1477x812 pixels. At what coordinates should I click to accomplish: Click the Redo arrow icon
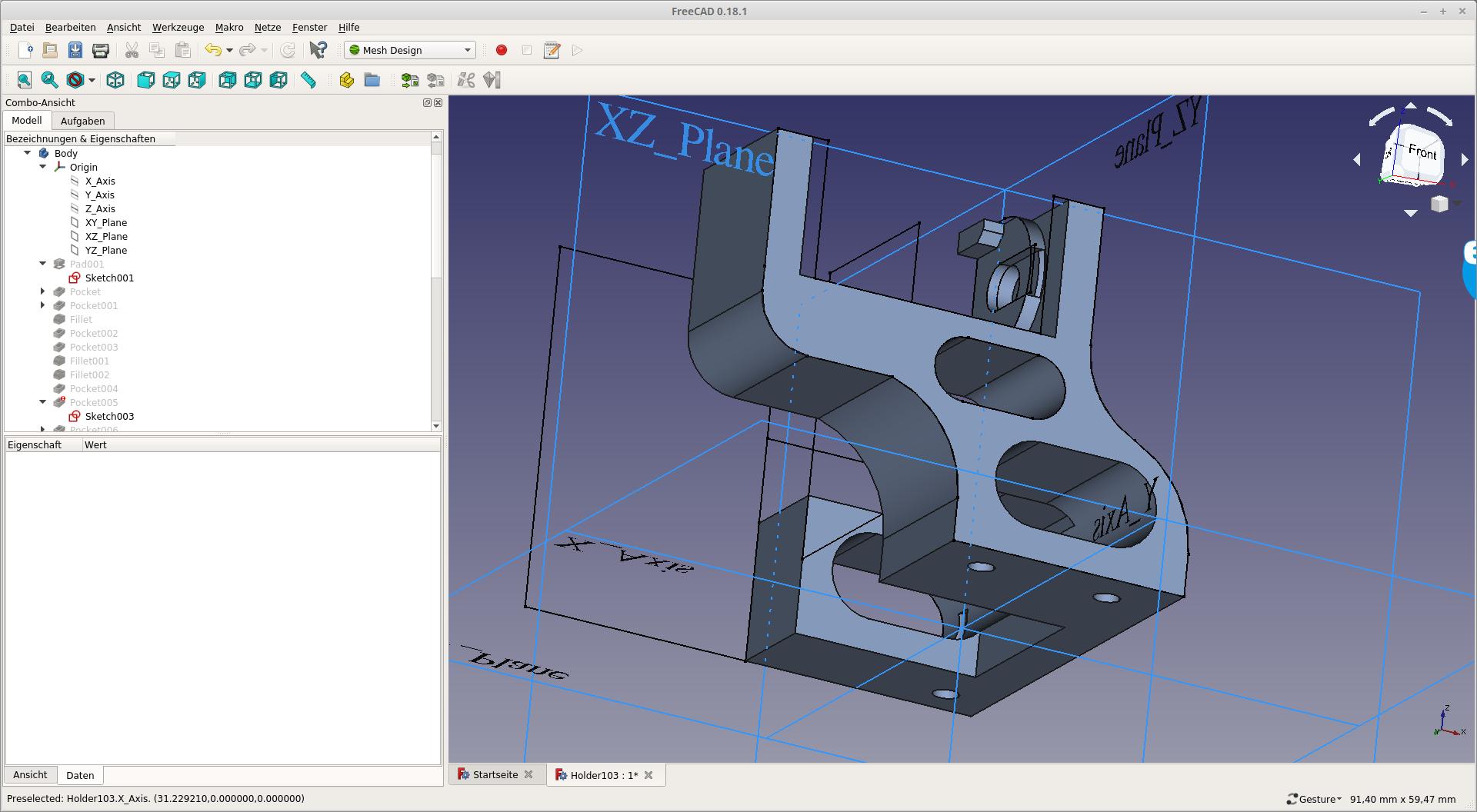pyautogui.click(x=247, y=50)
